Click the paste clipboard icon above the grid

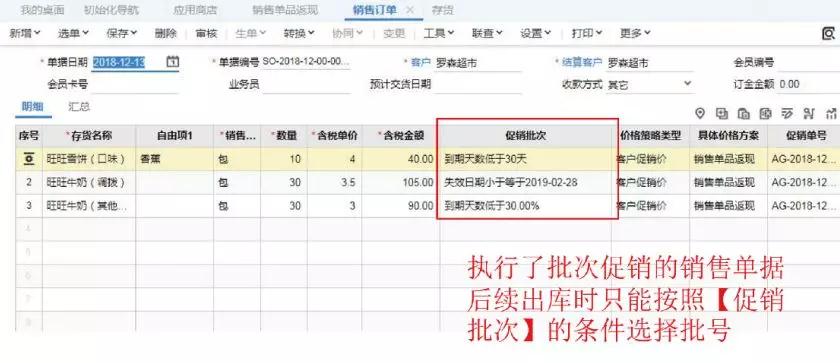click(x=744, y=113)
